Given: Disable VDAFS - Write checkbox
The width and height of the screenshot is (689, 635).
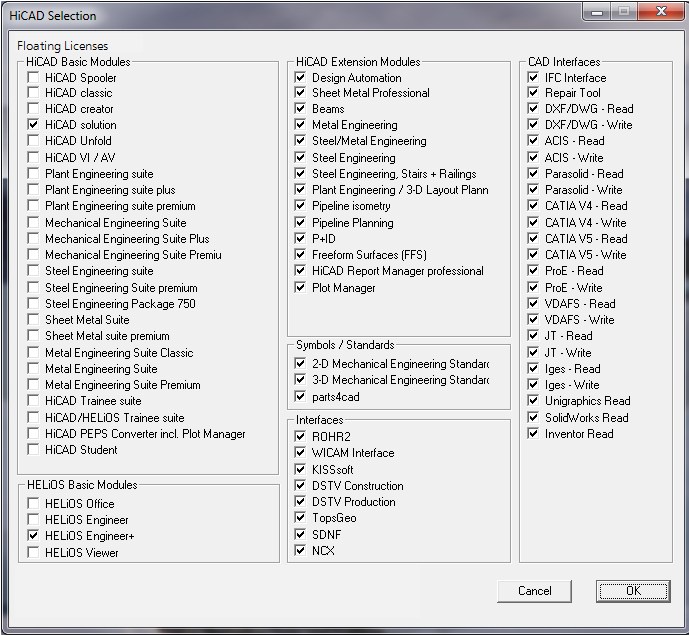Looking at the screenshot, I should click(x=533, y=319).
